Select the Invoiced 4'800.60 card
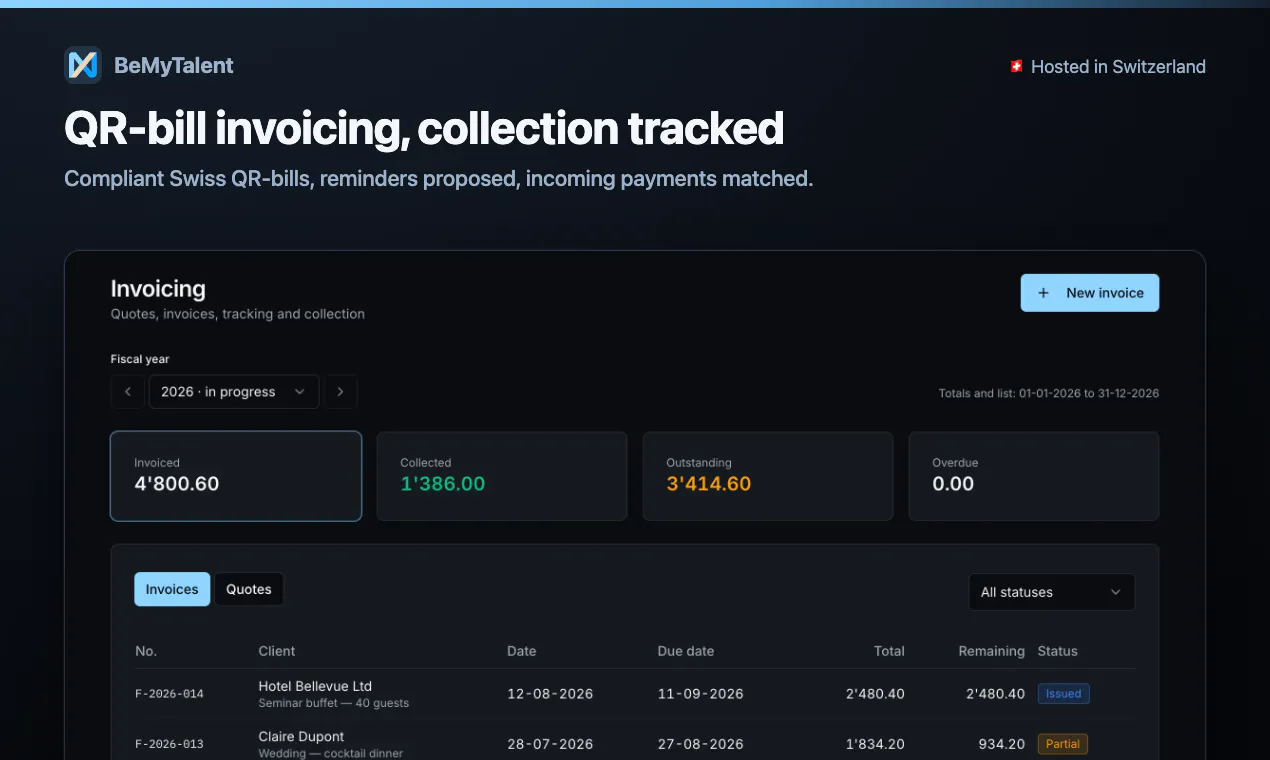Screen dimensions: 1270x760 [236, 476]
